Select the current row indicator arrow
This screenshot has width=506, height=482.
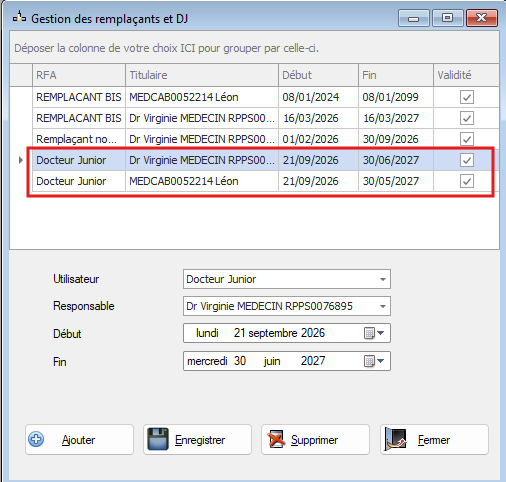pos(21,160)
